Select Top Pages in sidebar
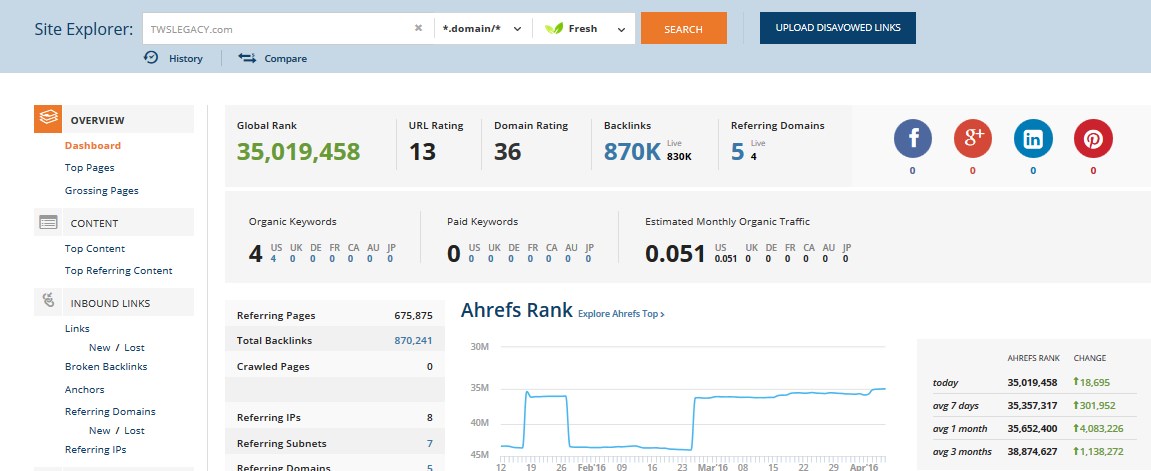 pos(90,168)
